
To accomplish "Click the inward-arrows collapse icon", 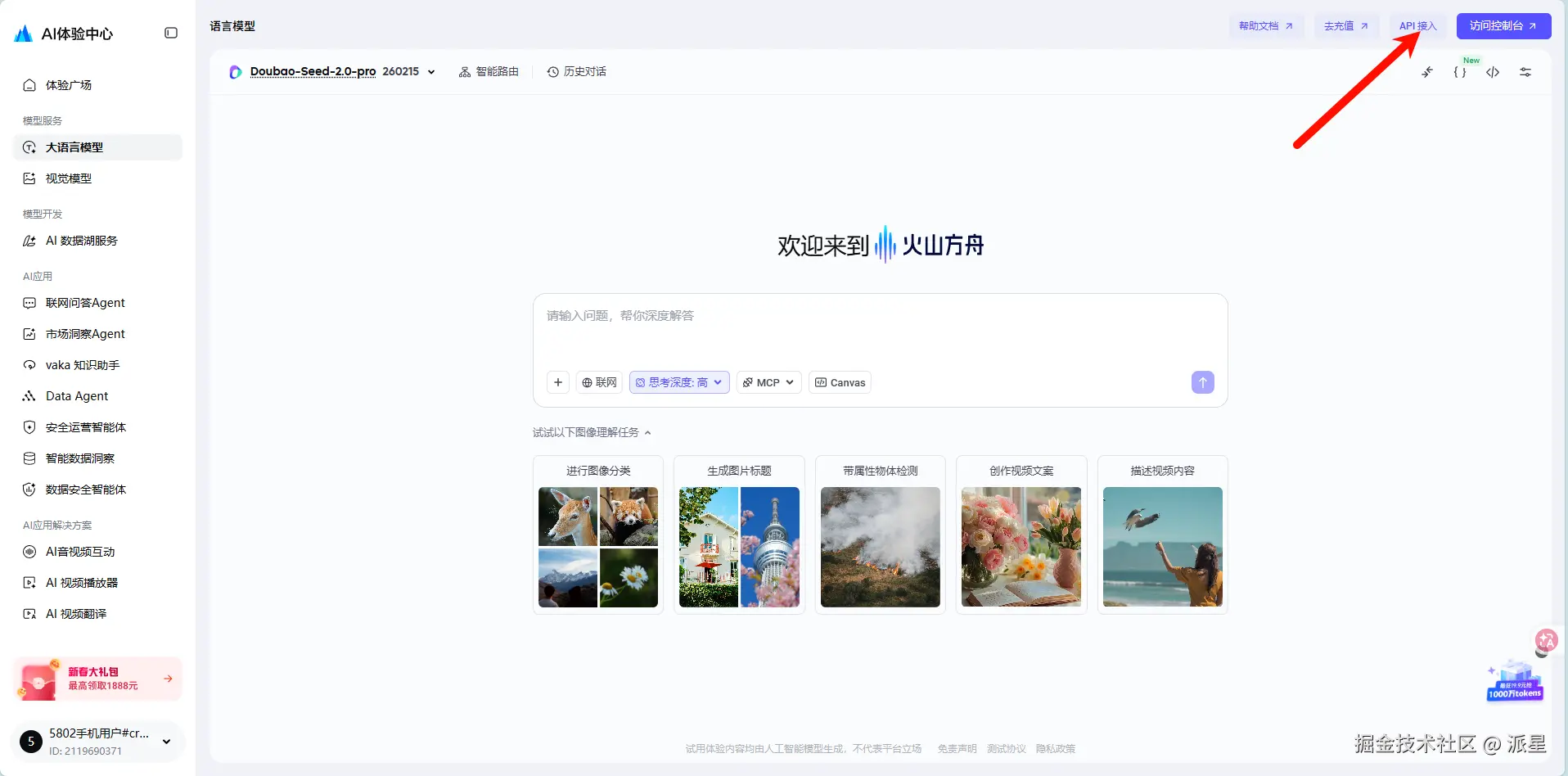I will coord(1427,72).
